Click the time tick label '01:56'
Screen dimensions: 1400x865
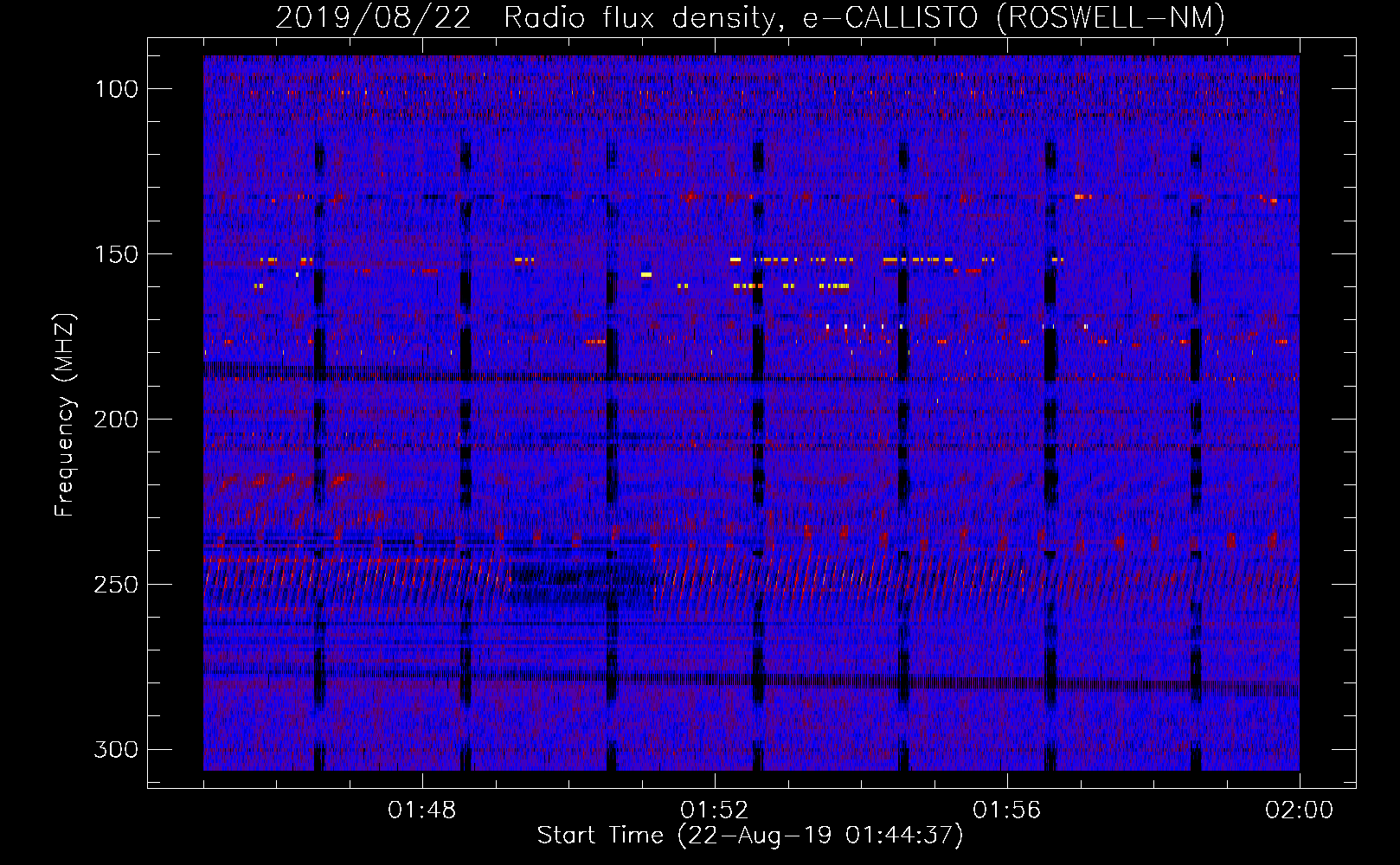pos(1007,811)
